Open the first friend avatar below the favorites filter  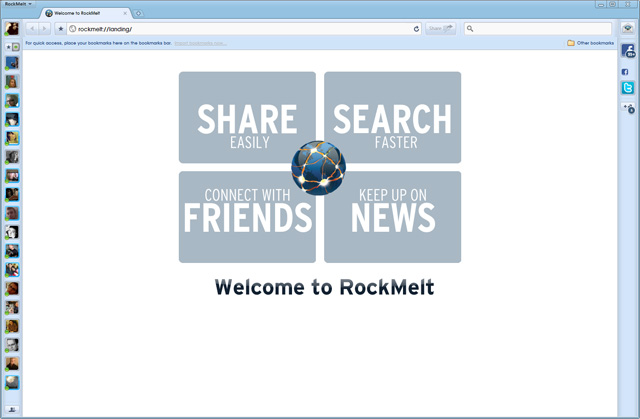(12, 63)
